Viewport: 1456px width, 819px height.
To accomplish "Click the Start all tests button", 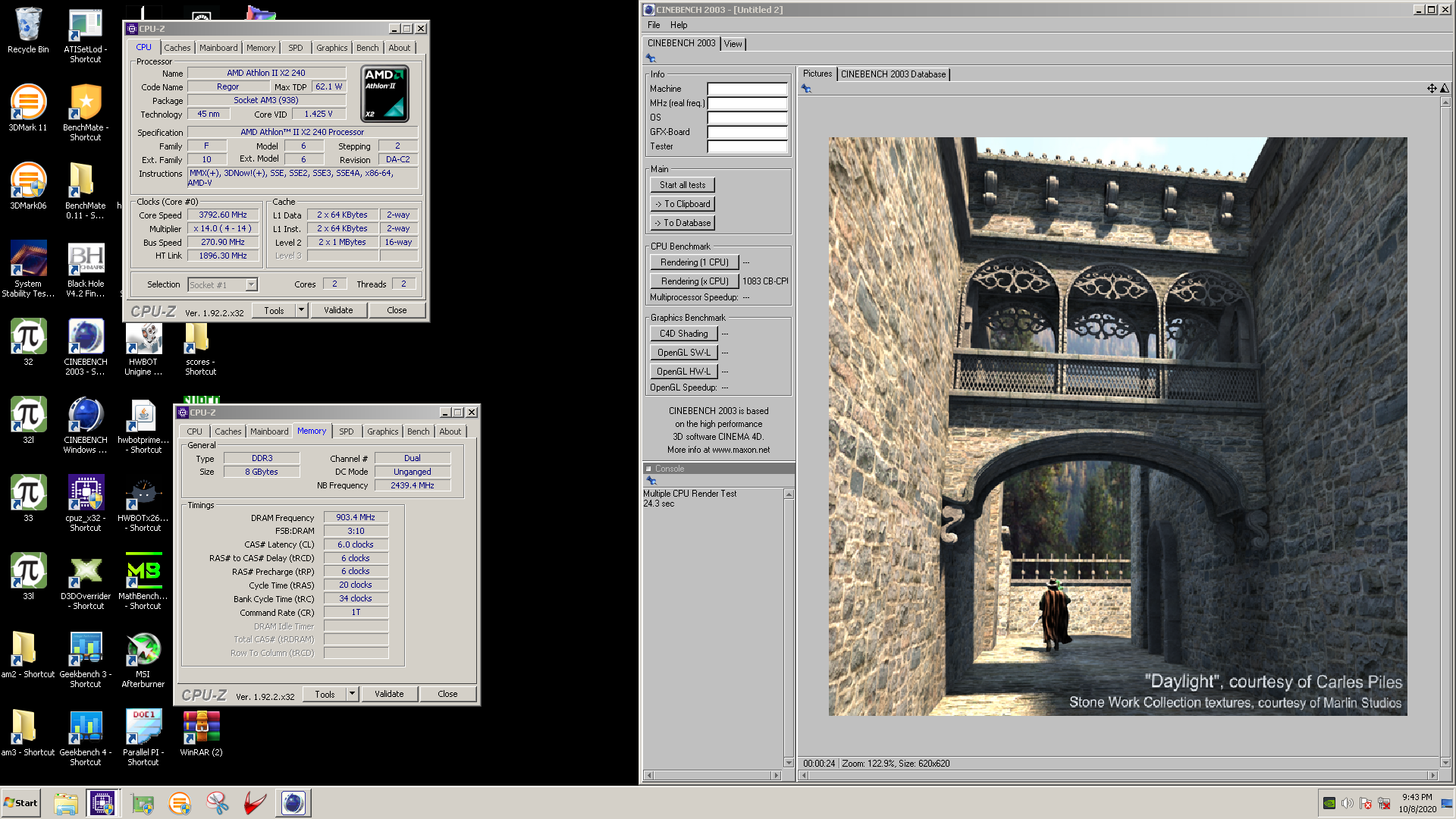I will pos(682,185).
